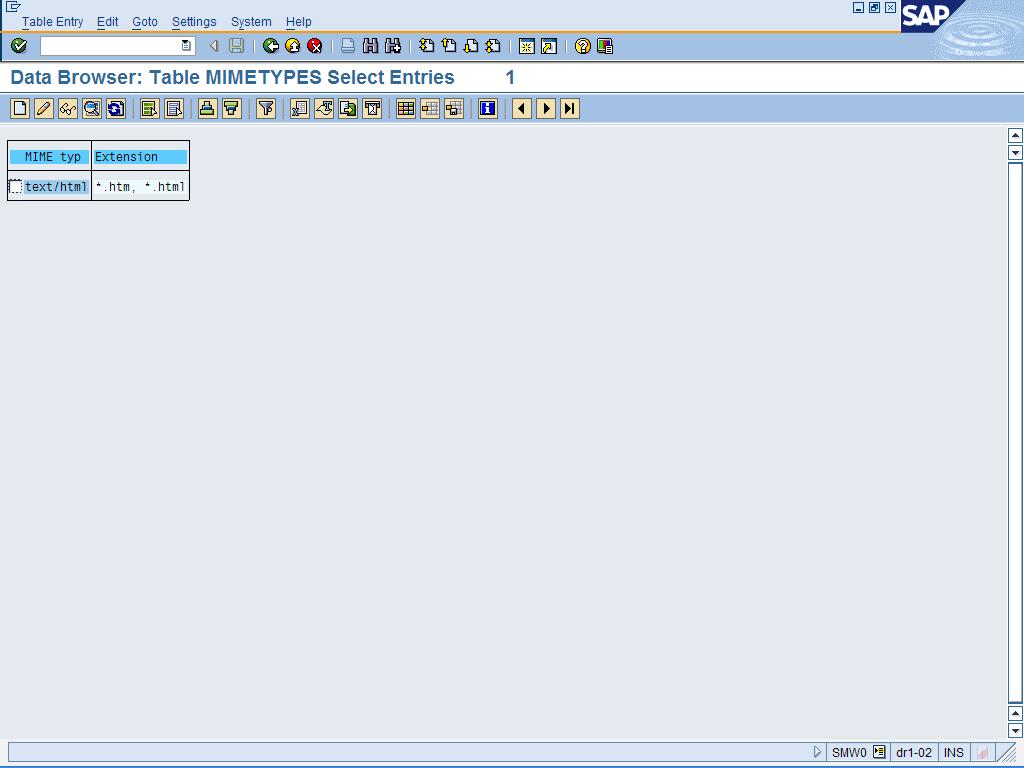Viewport: 1024px width, 768px height.
Task: Click the Refresh icon
Action: pos(116,108)
